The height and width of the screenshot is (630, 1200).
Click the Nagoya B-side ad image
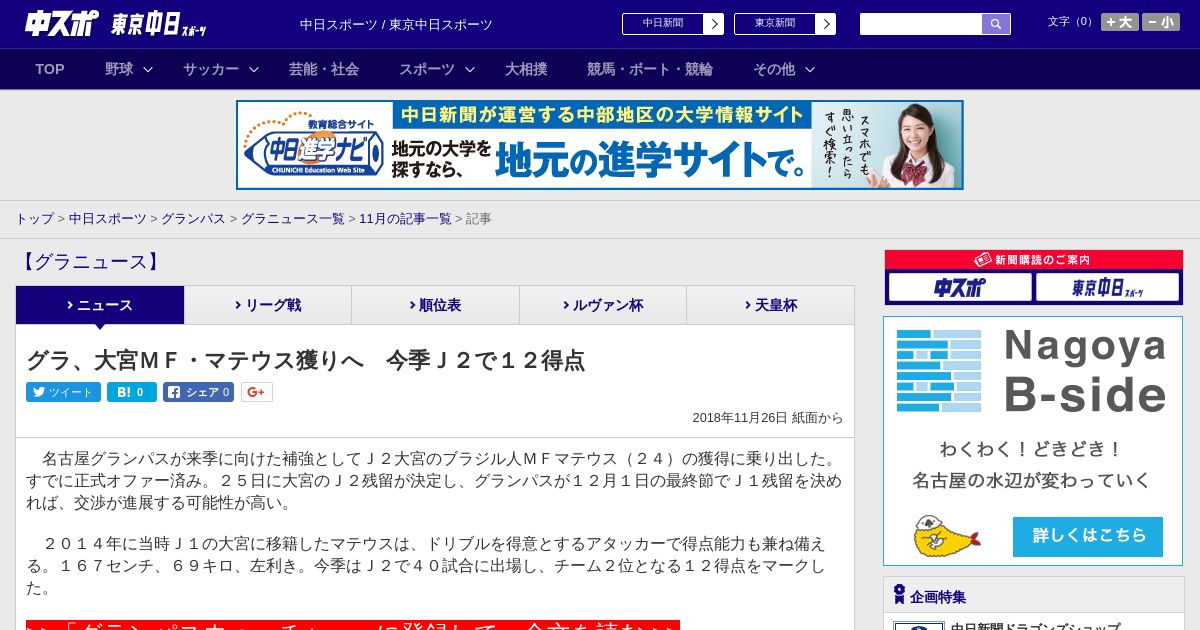1033,441
